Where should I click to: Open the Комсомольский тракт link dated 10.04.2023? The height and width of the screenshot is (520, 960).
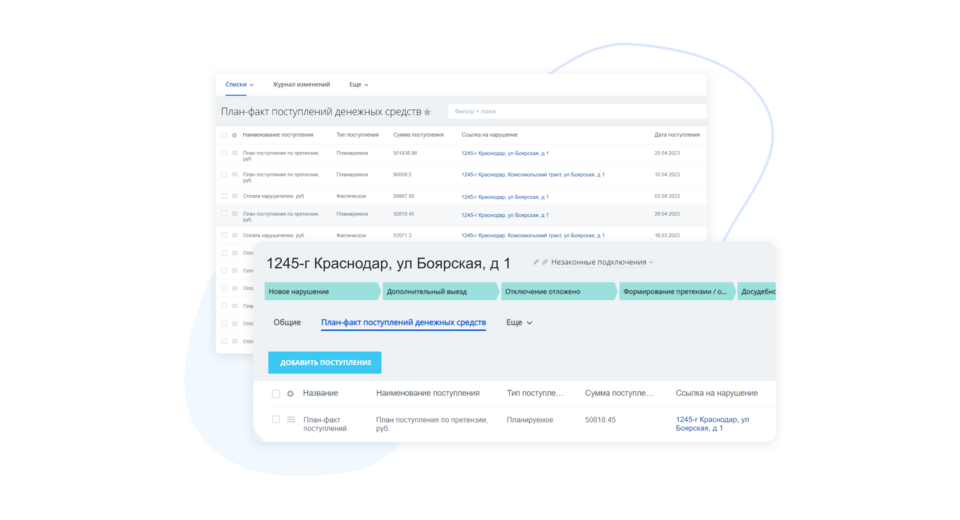click(x=533, y=175)
